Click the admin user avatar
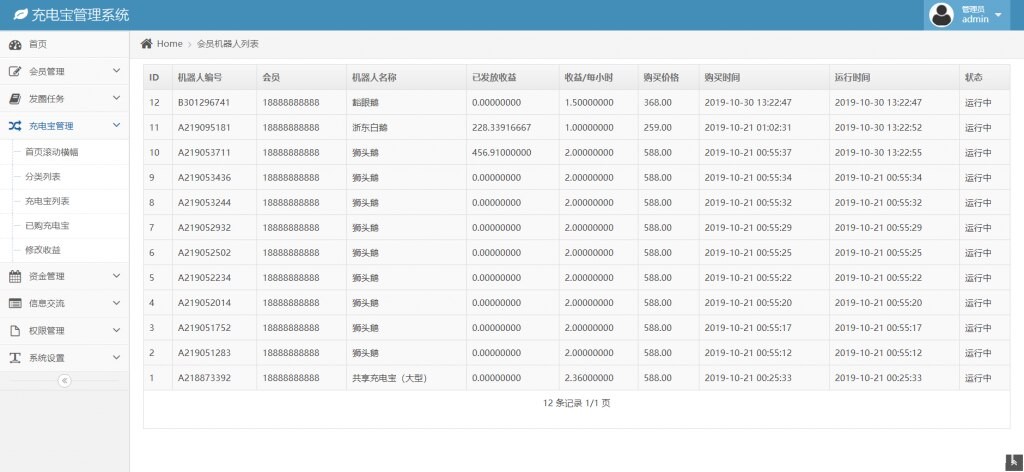This screenshot has width=1024, height=472. [x=941, y=15]
